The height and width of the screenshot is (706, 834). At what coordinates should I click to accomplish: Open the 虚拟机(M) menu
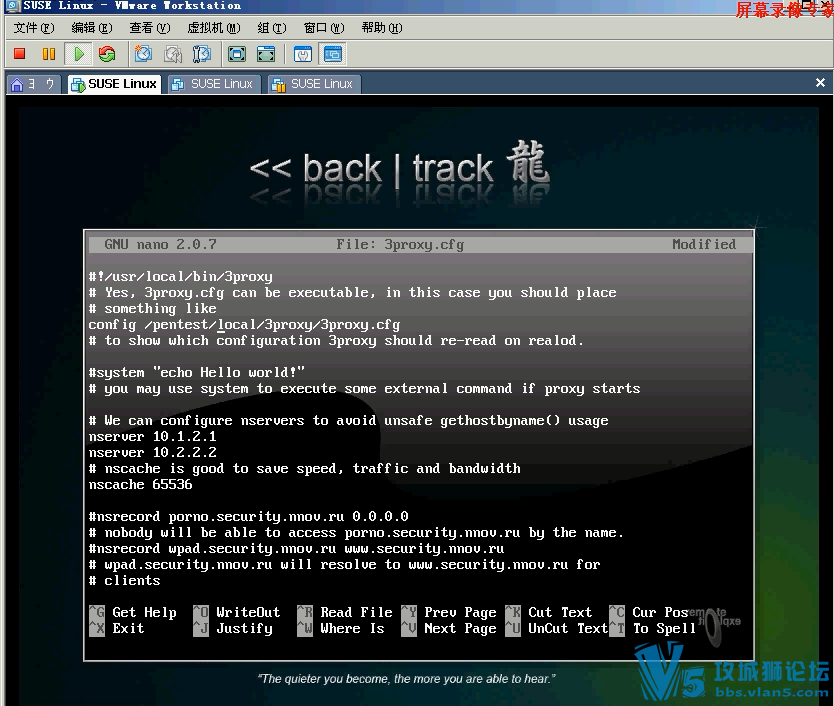(x=214, y=28)
